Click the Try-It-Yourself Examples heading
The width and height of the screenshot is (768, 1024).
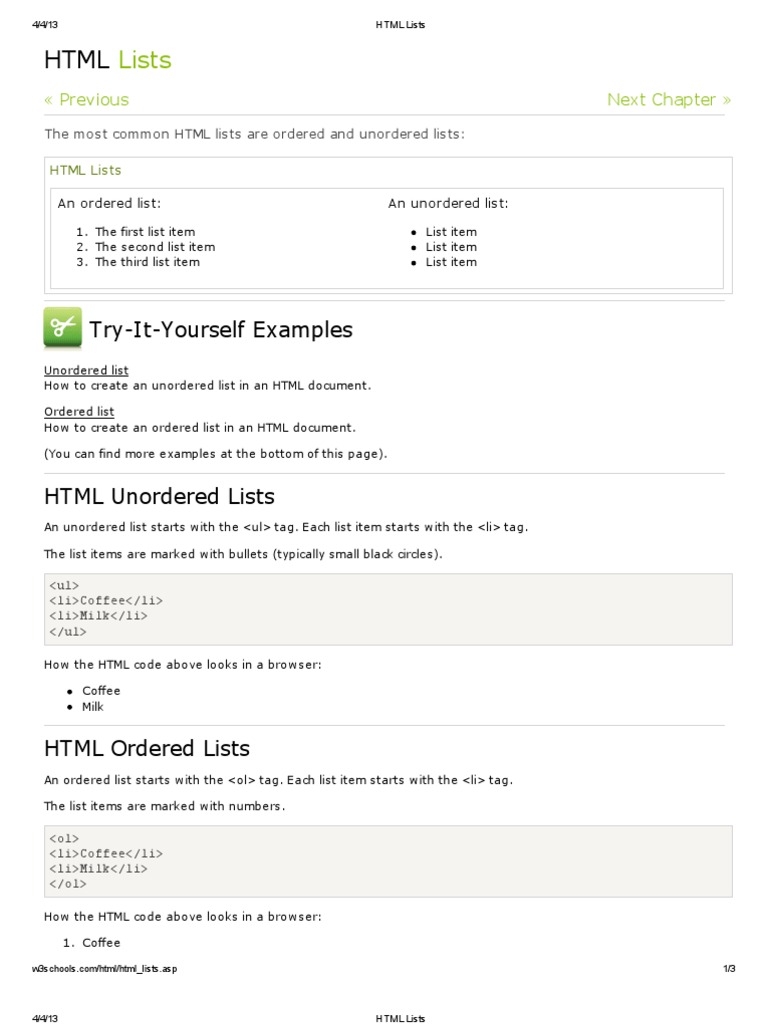pyautogui.click(x=220, y=329)
